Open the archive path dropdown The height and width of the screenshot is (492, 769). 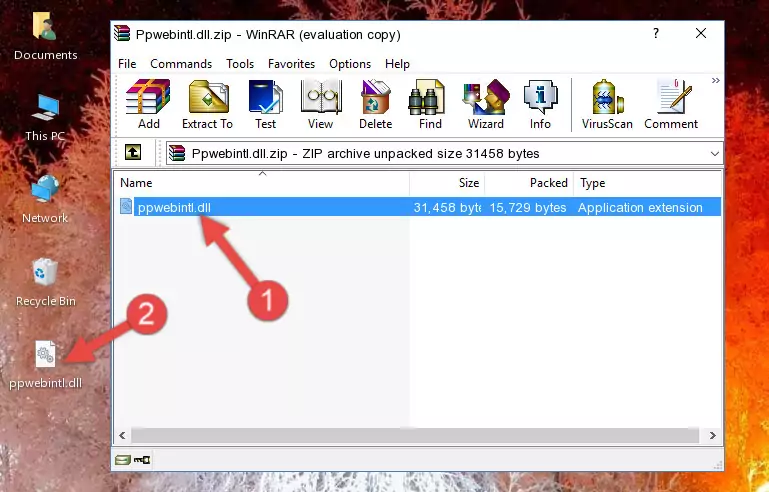(715, 154)
